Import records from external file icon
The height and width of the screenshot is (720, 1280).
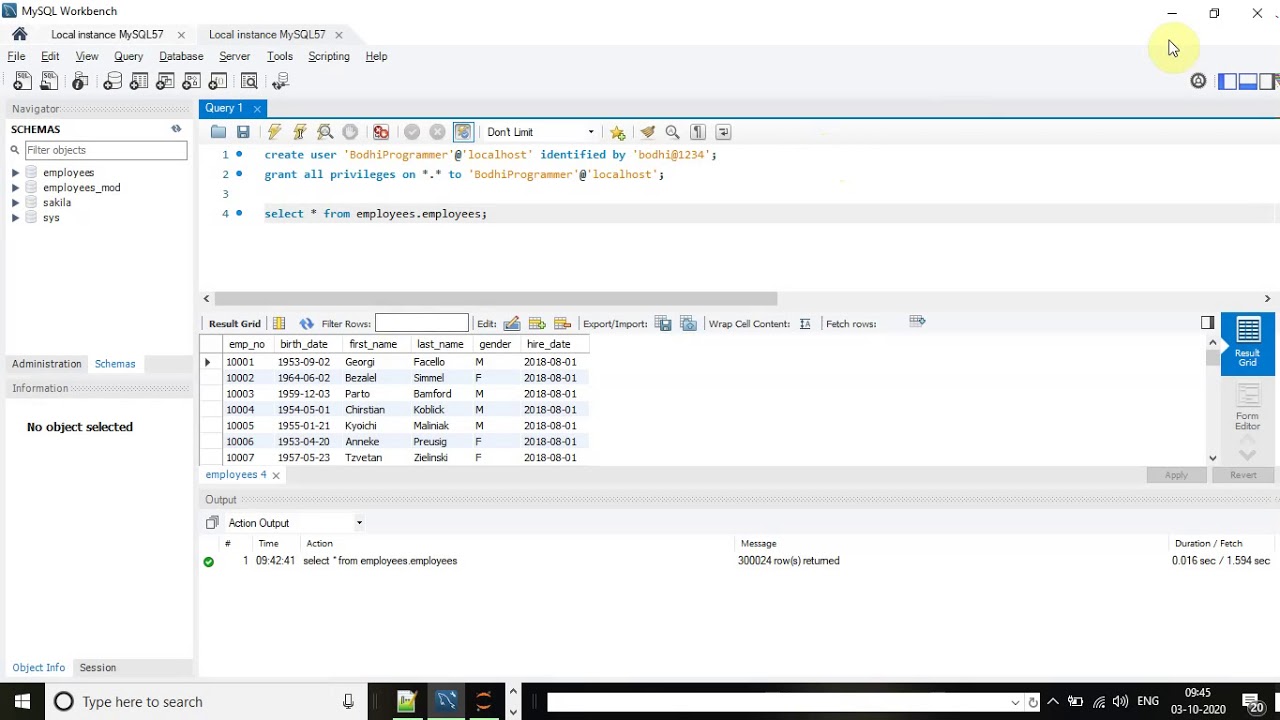click(x=688, y=323)
